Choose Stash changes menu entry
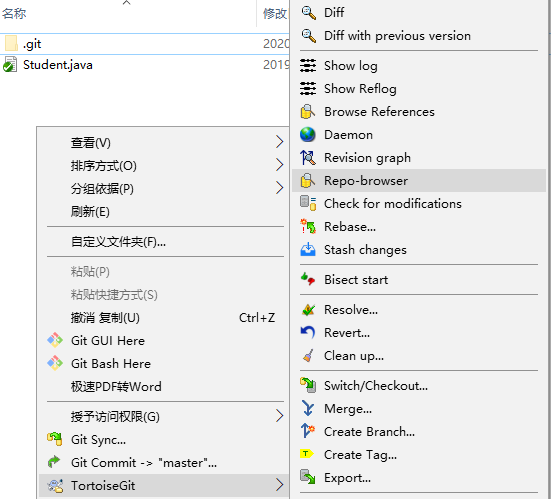This screenshot has width=551, height=499. click(x=419, y=250)
